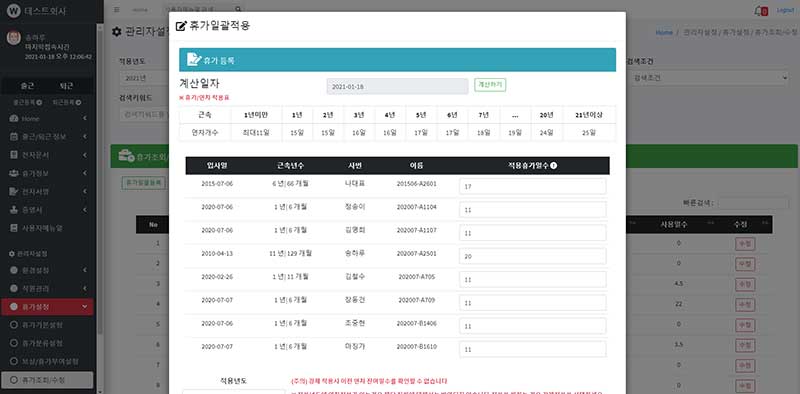The width and height of the screenshot is (800, 394).
Task: Click the leave days field with value 17
Action: (x=533, y=186)
